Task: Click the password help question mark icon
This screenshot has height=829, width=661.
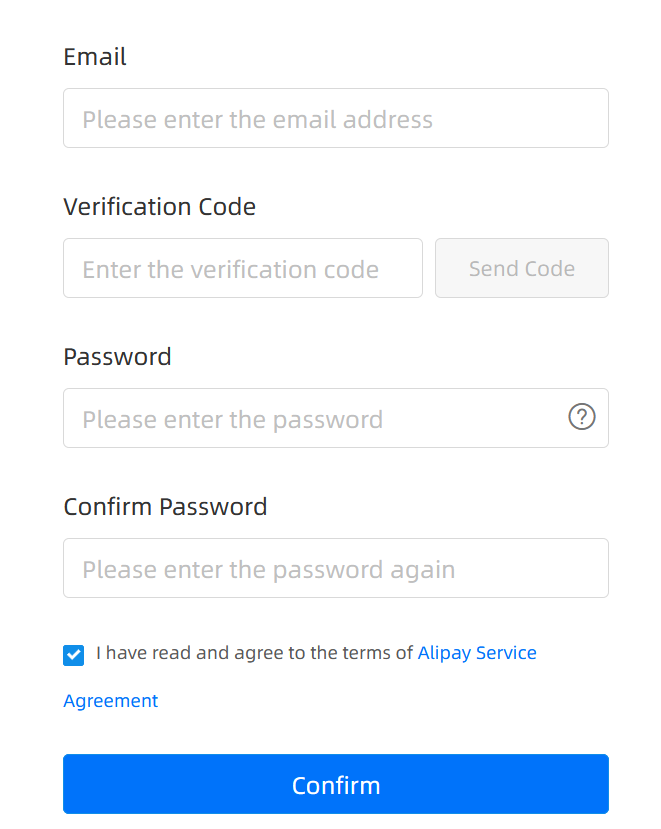Action: pyautogui.click(x=582, y=418)
